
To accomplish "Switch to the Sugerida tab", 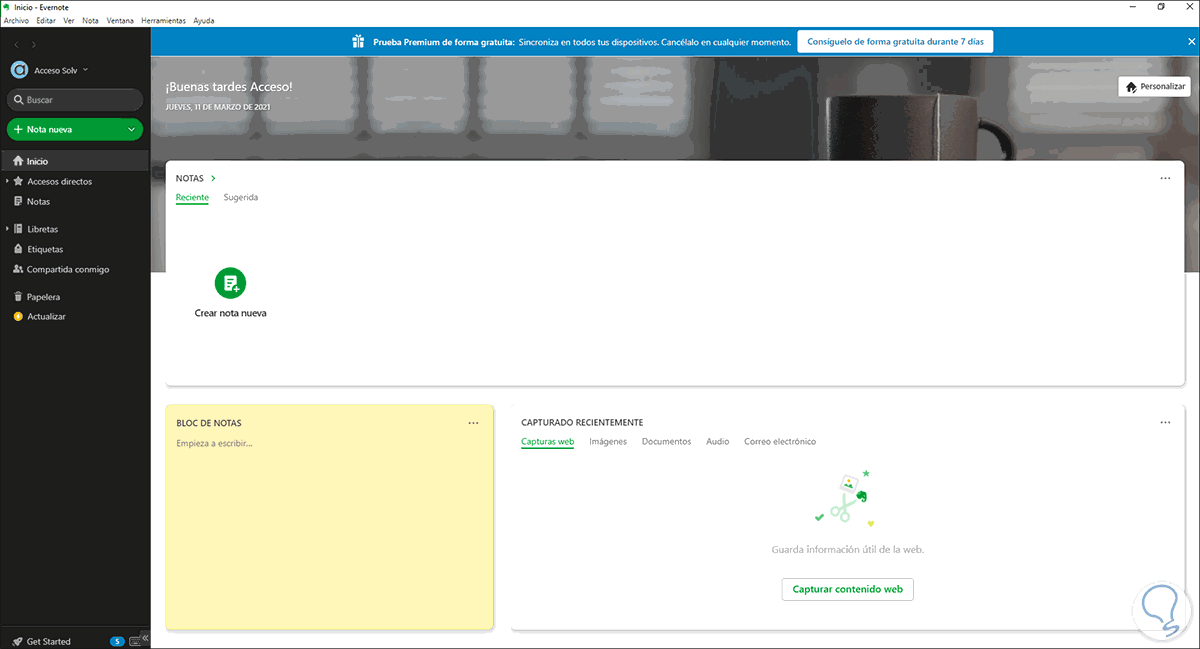I will pos(241,198).
